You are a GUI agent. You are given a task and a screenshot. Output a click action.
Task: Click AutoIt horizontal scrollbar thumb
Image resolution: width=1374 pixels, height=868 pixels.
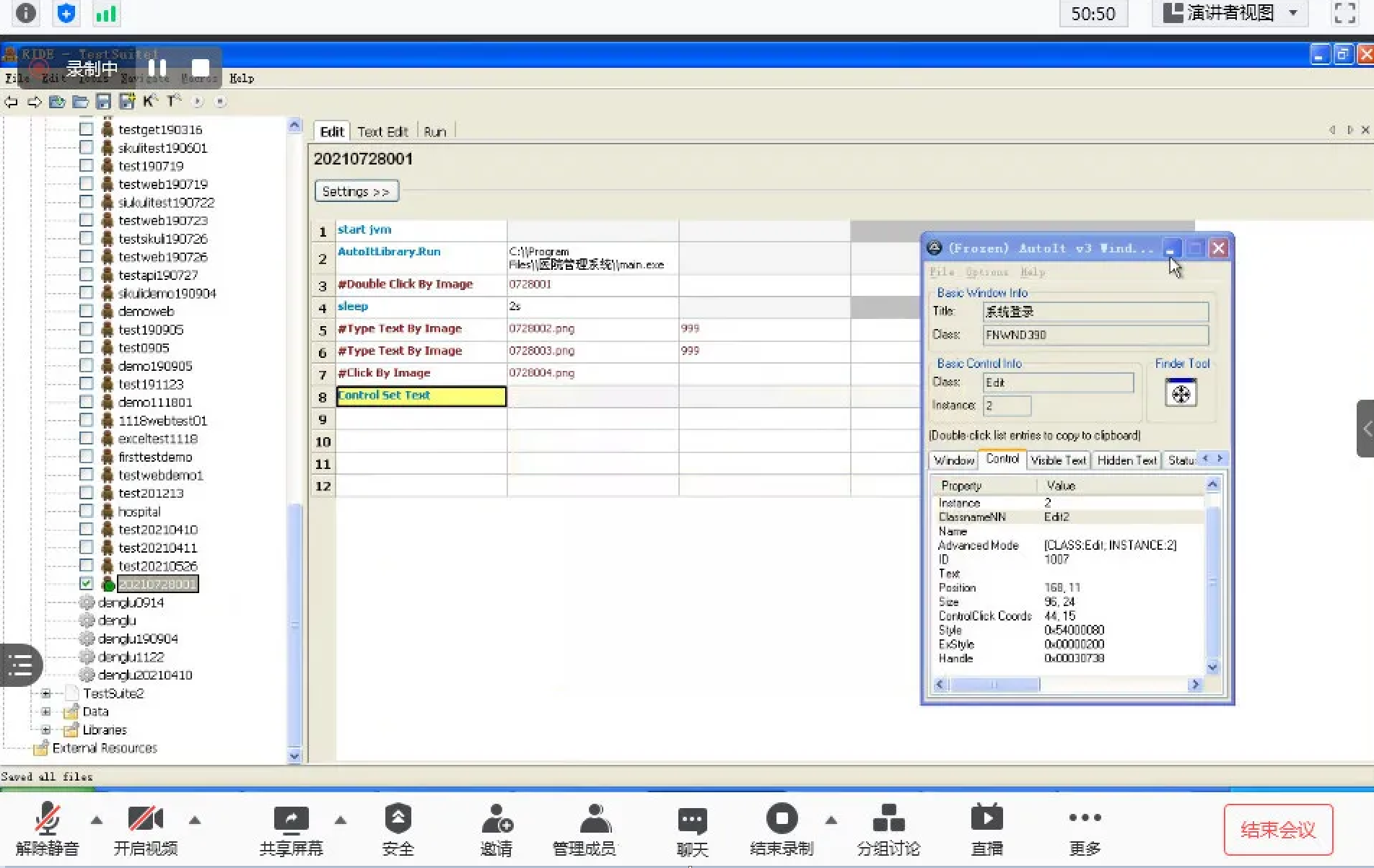click(x=994, y=684)
